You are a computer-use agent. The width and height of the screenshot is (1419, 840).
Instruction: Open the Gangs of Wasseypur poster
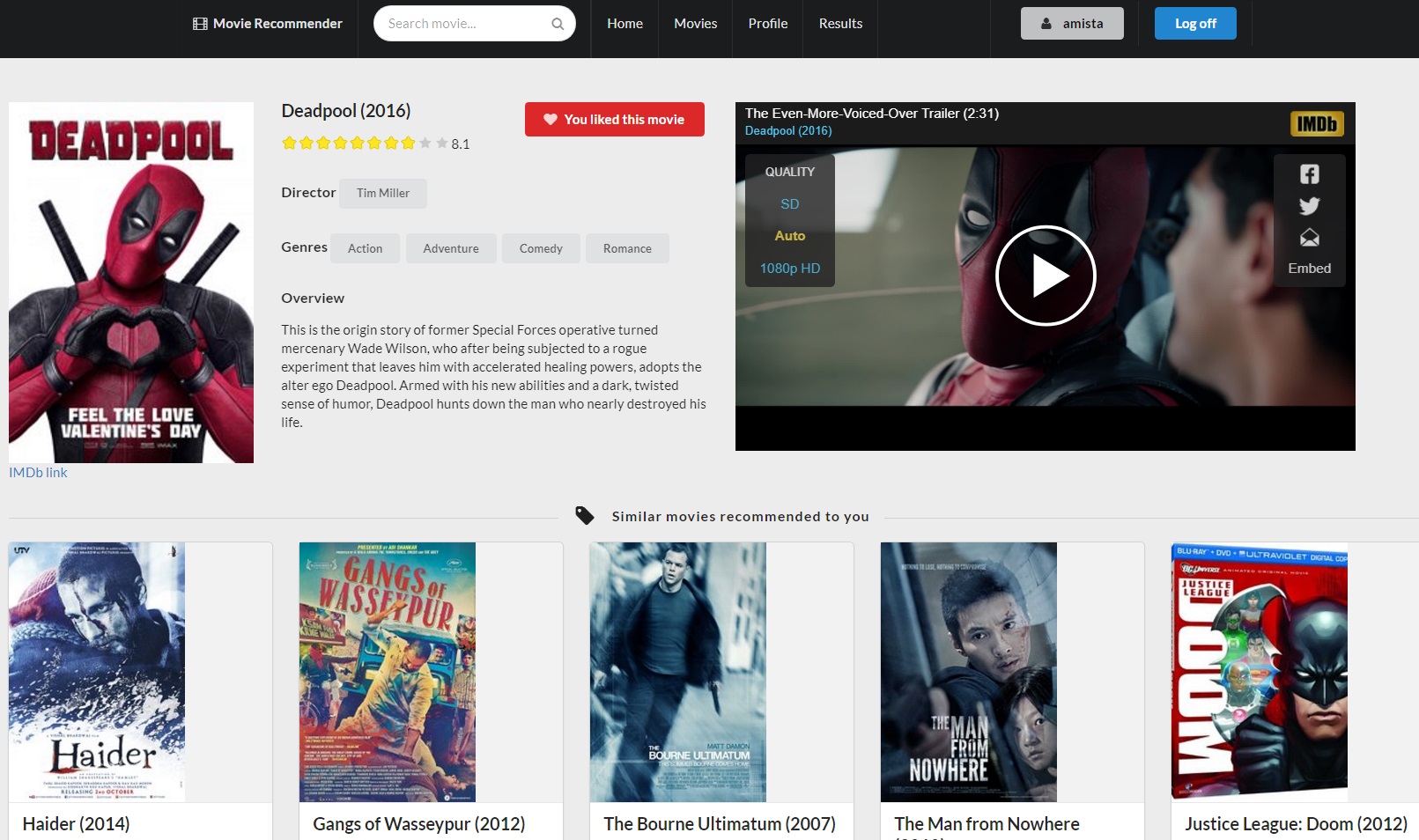point(388,672)
